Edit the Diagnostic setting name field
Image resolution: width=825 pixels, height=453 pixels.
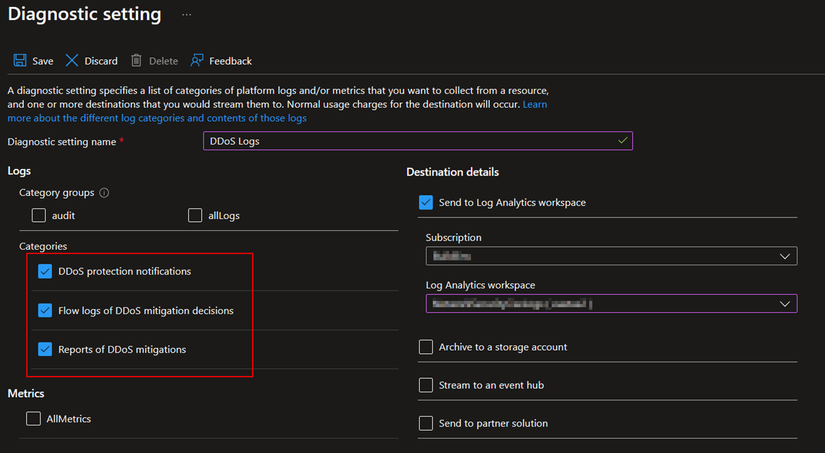tap(418, 141)
